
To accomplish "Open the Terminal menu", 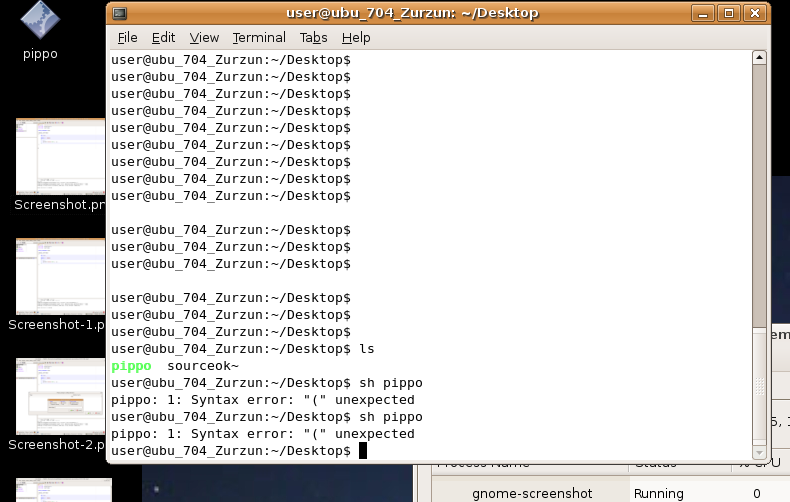I will (259, 38).
